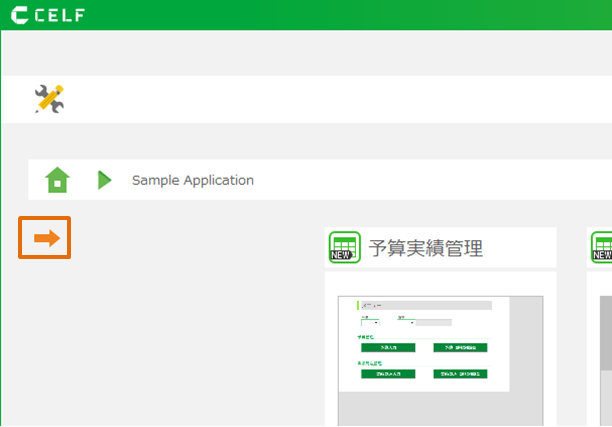Click the gray title bar inside the preview

point(425,305)
